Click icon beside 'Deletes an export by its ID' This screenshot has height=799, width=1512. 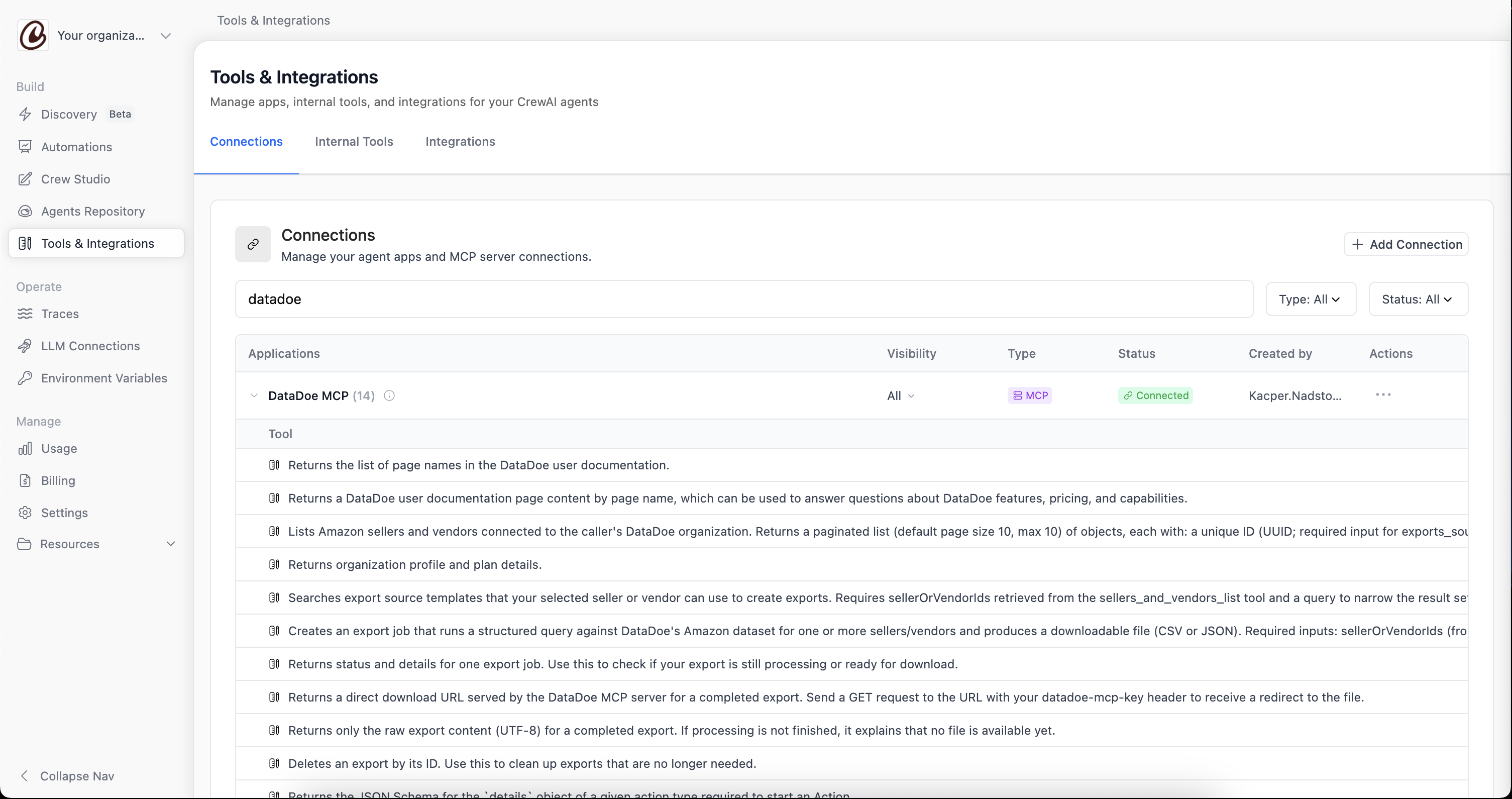click(x=274, y=764)
